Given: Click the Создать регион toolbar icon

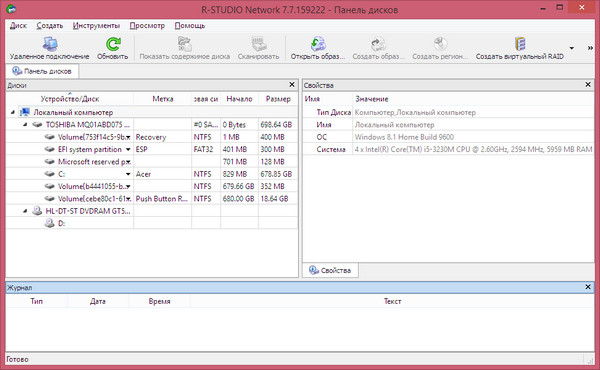Looking at the screenshot, I should pos(440,44).
